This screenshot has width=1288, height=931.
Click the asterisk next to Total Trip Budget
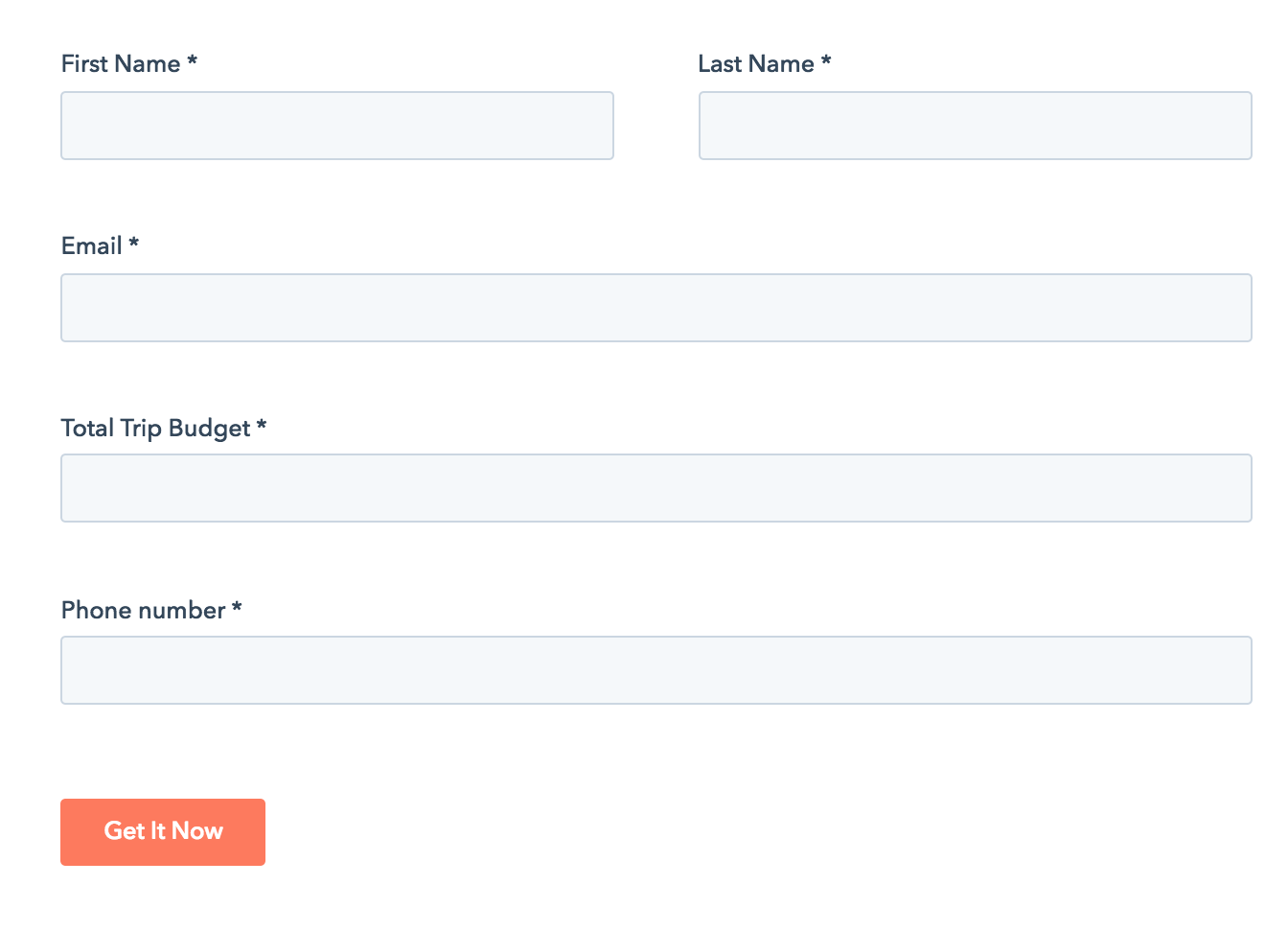[262, 428]
